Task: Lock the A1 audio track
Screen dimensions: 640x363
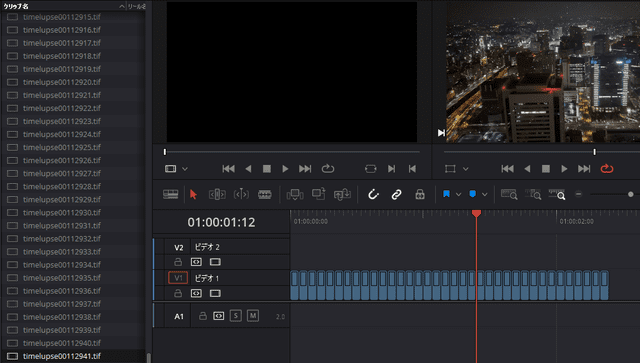Action: (x=202, y=316)
